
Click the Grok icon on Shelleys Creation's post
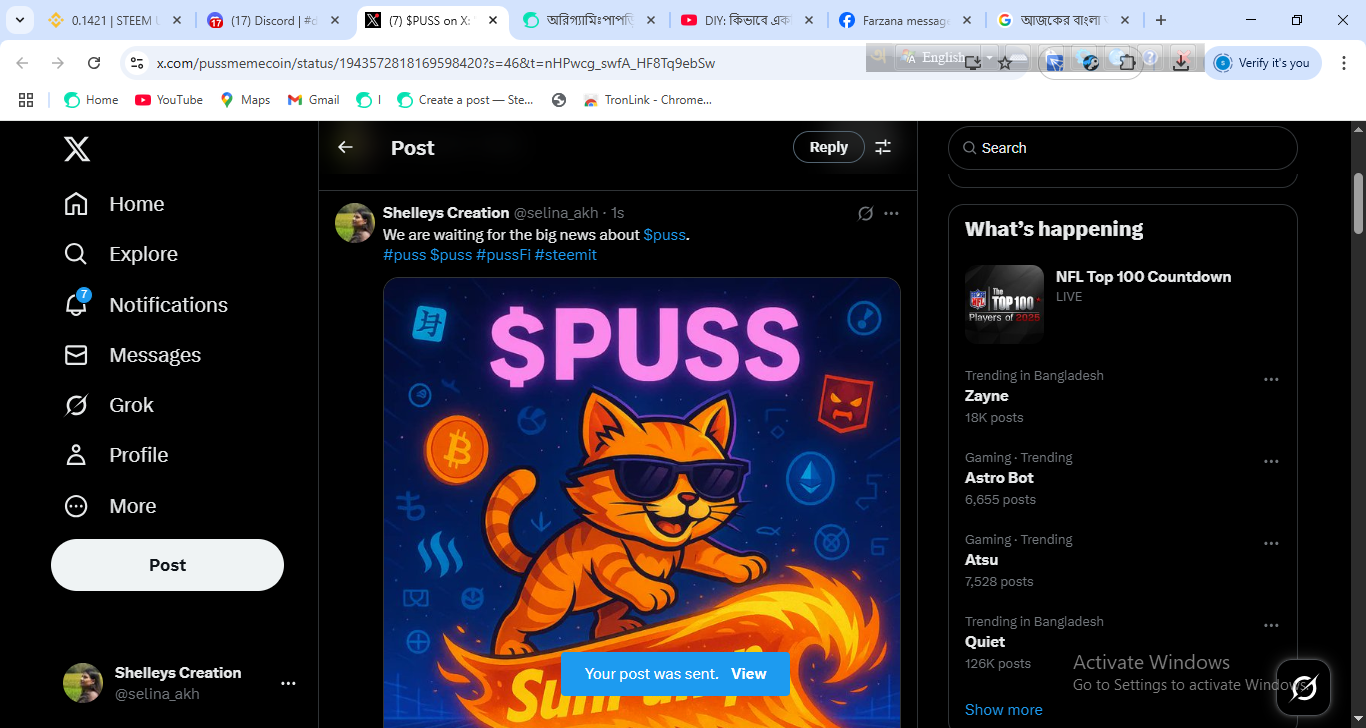tap(866, 213)
